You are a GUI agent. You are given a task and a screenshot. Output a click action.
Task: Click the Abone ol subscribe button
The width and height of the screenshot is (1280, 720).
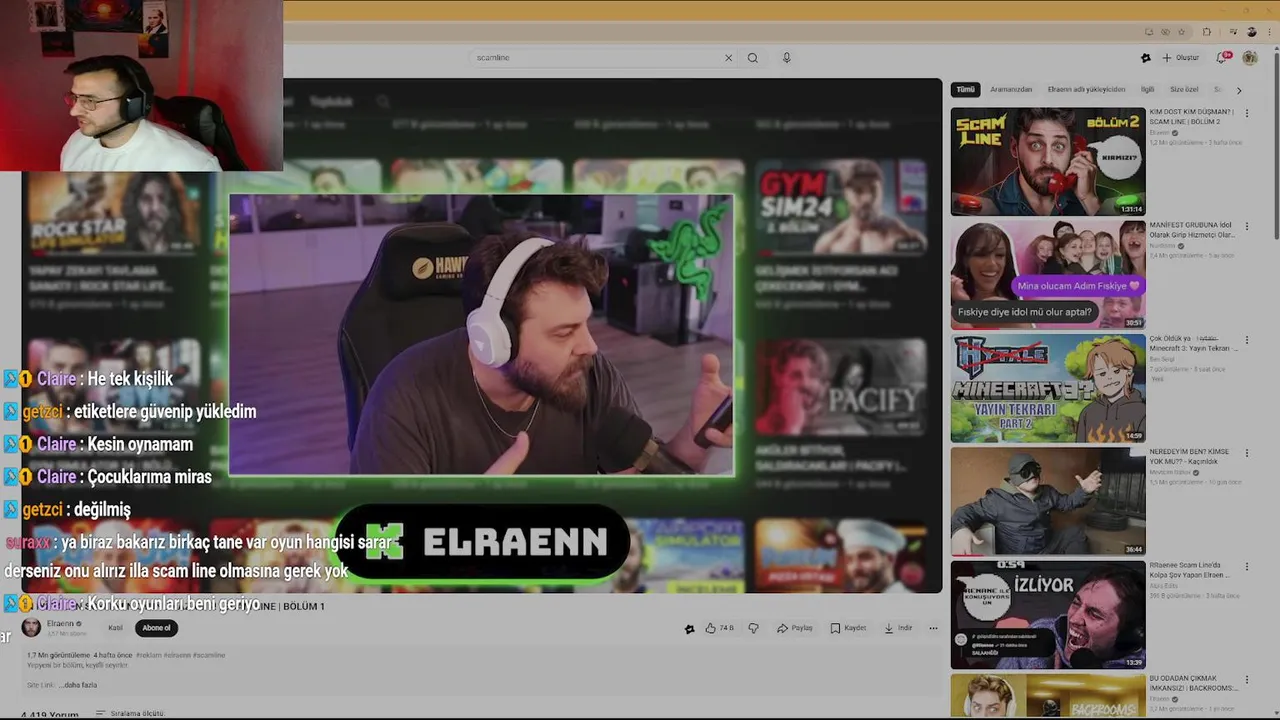(x=156, y=628)
